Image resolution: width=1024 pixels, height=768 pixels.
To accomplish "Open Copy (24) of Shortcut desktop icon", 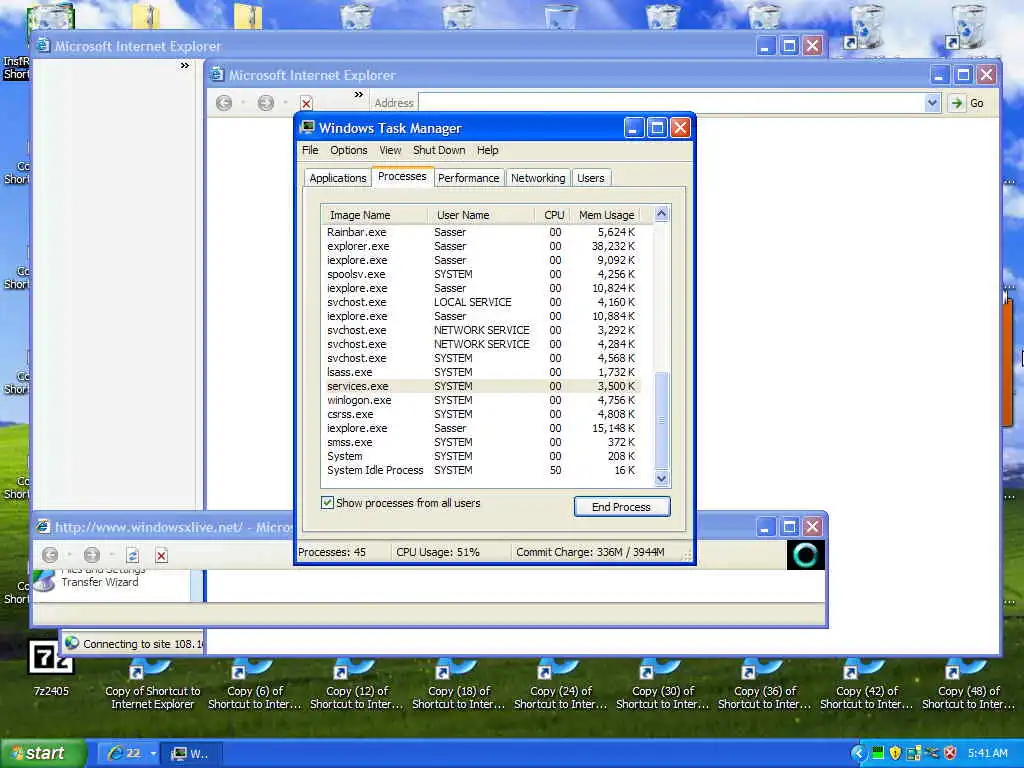I will pos(560,684).
